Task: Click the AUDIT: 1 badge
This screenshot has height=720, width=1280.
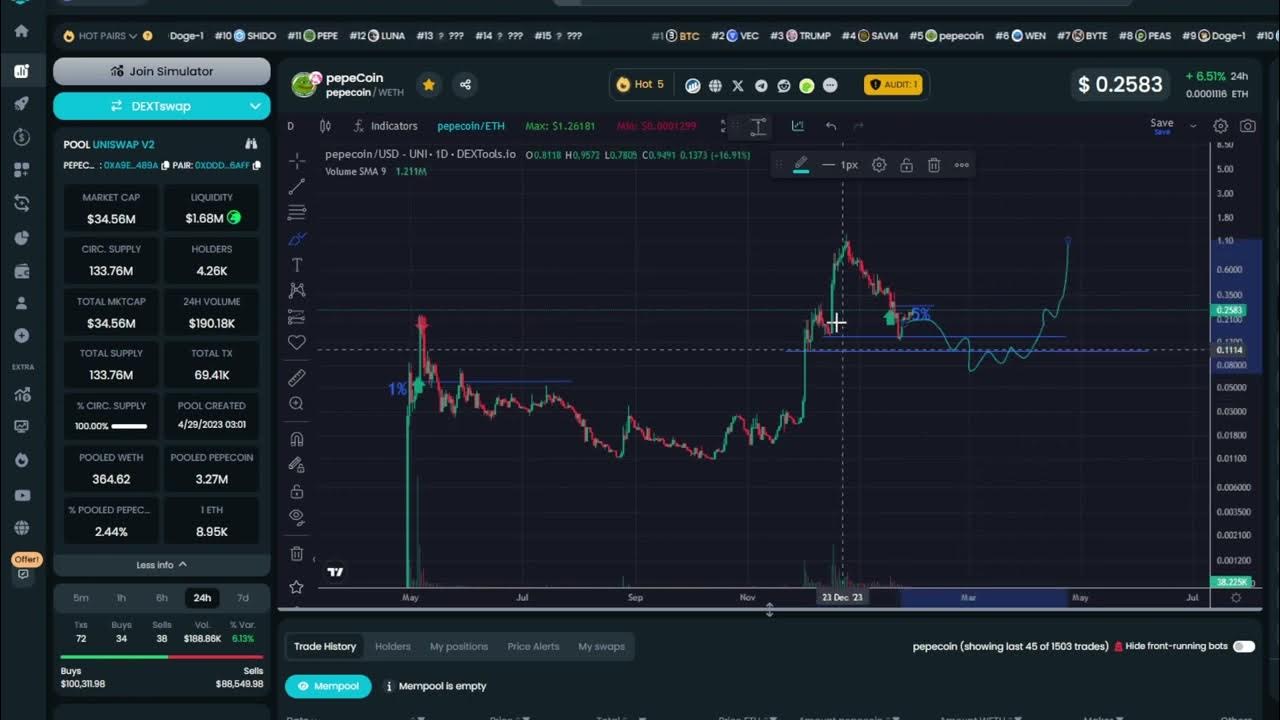Action: [x=893, y=85]
